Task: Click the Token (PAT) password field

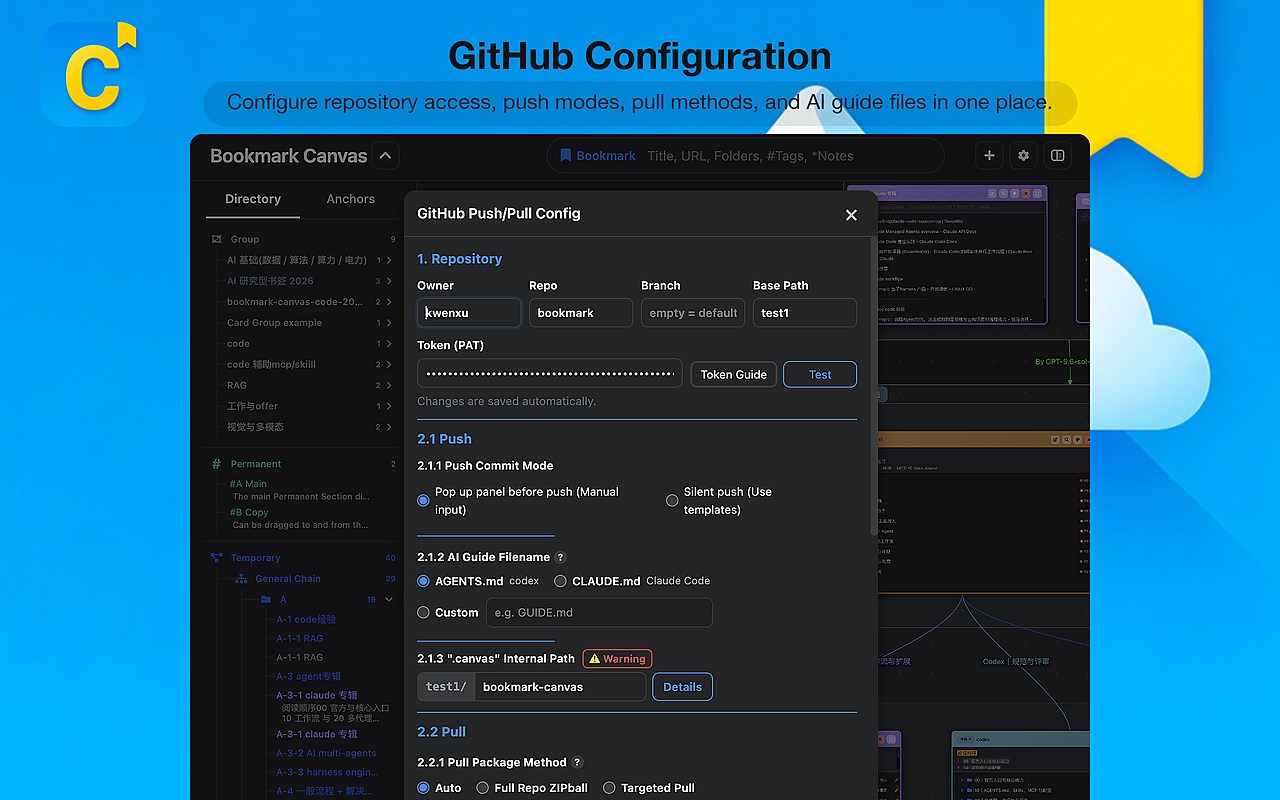Action: pos(550,374)
